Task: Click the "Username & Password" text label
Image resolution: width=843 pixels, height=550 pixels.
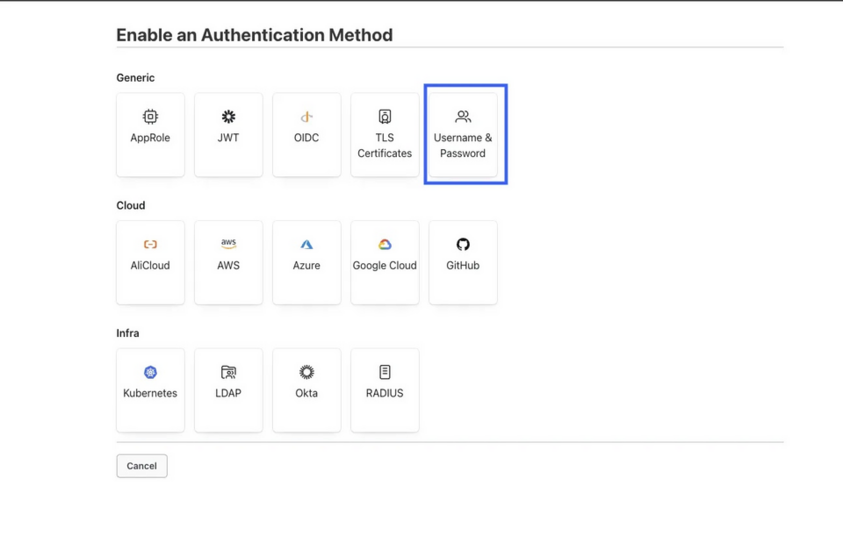Action: point(462,146)
